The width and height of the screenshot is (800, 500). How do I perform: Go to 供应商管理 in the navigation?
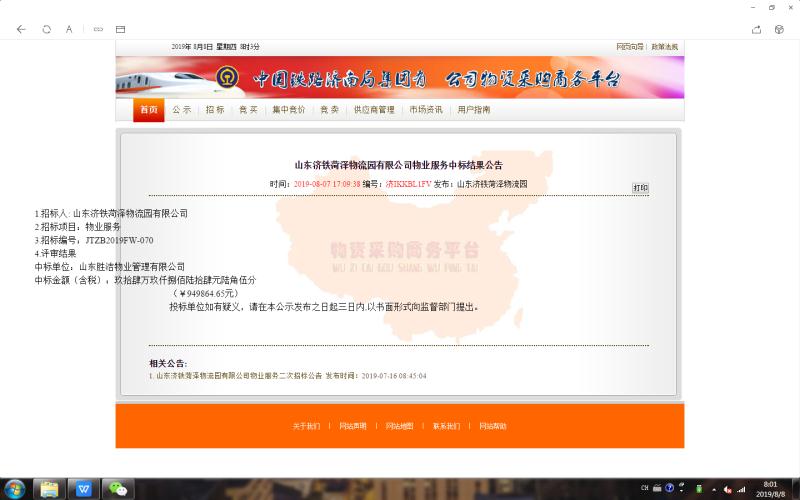tap(374, 110)
